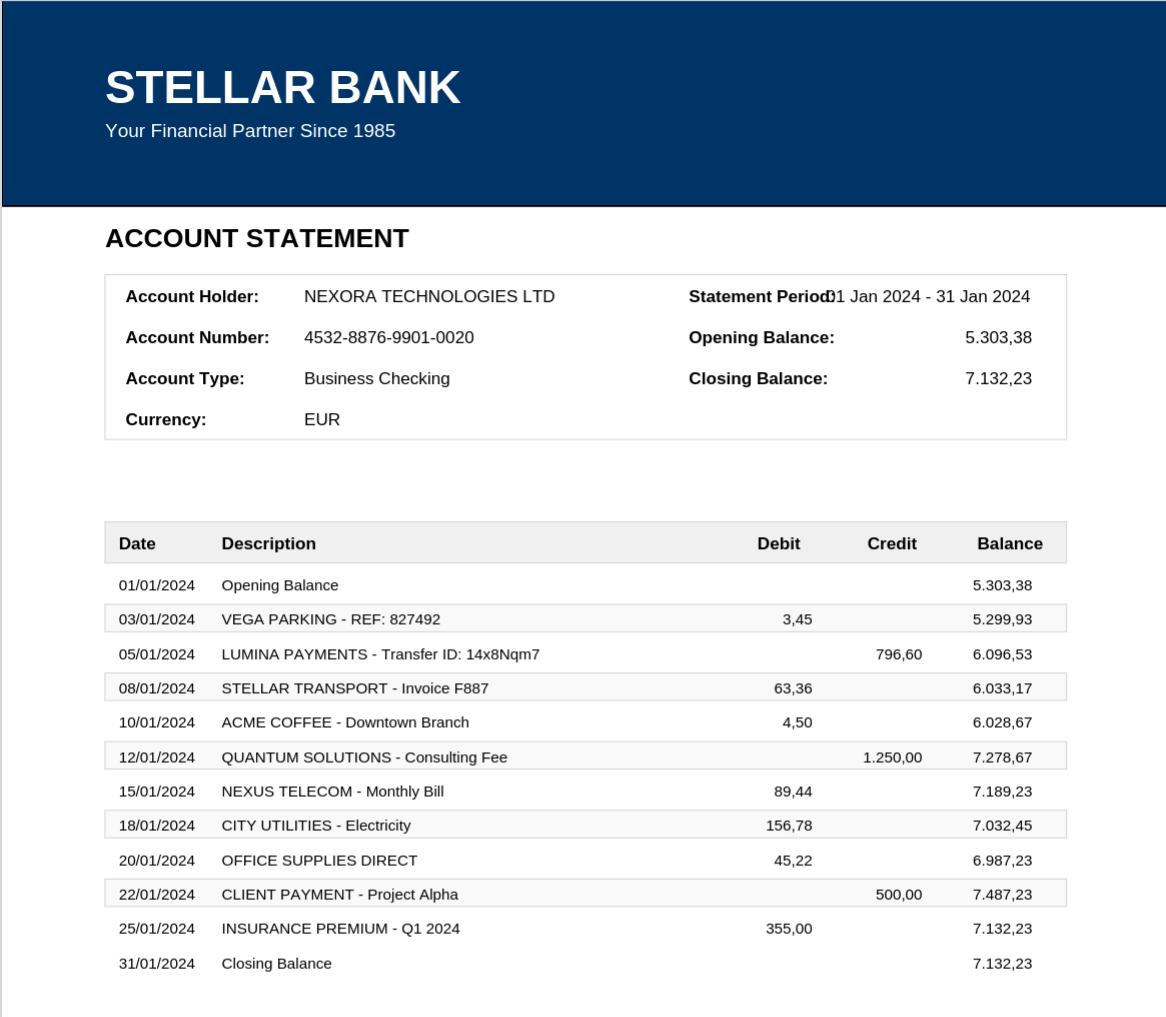Click 'ACME COFFEE - Downtown Branch' description
The width and height of the screenshot is (1166, 1017).
[345, 723]
